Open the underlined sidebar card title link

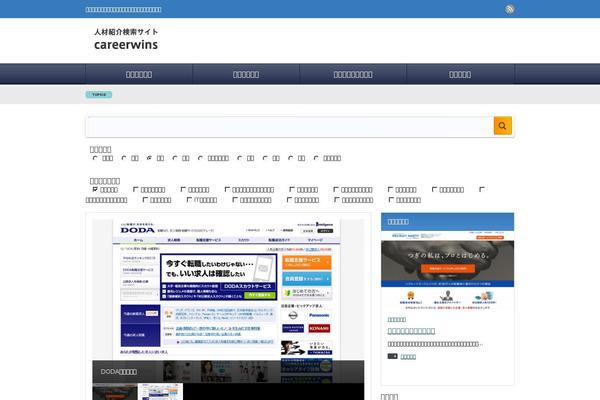(411, 331)
